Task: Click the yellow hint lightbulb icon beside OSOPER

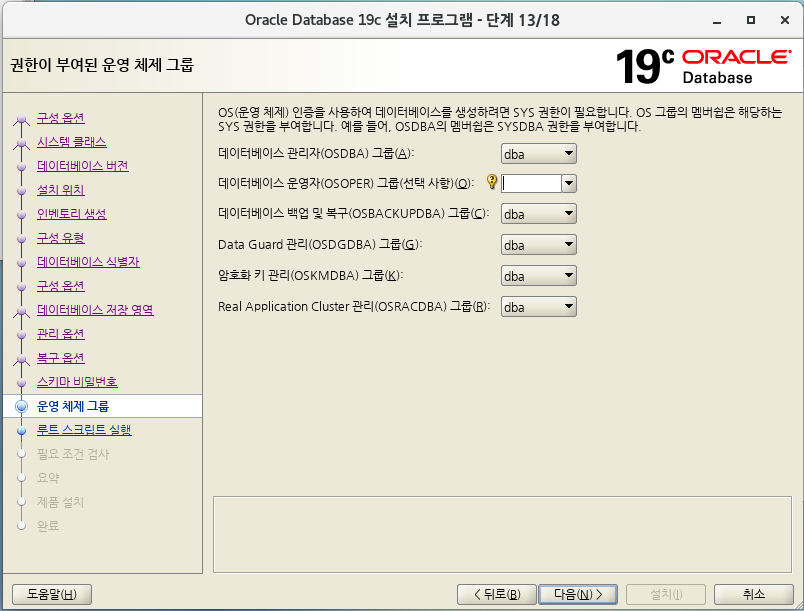Action: 492,181
